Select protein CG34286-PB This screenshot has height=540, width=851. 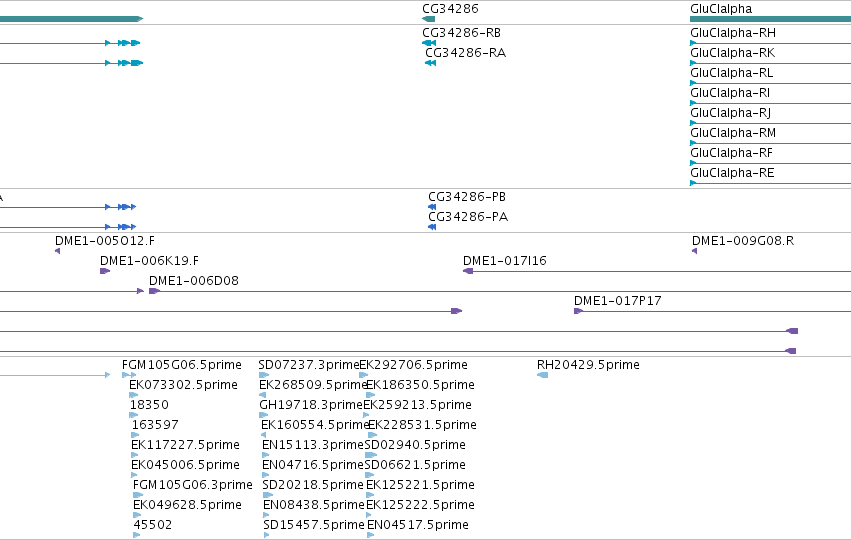pyautogui.click(x=467, y=196)
